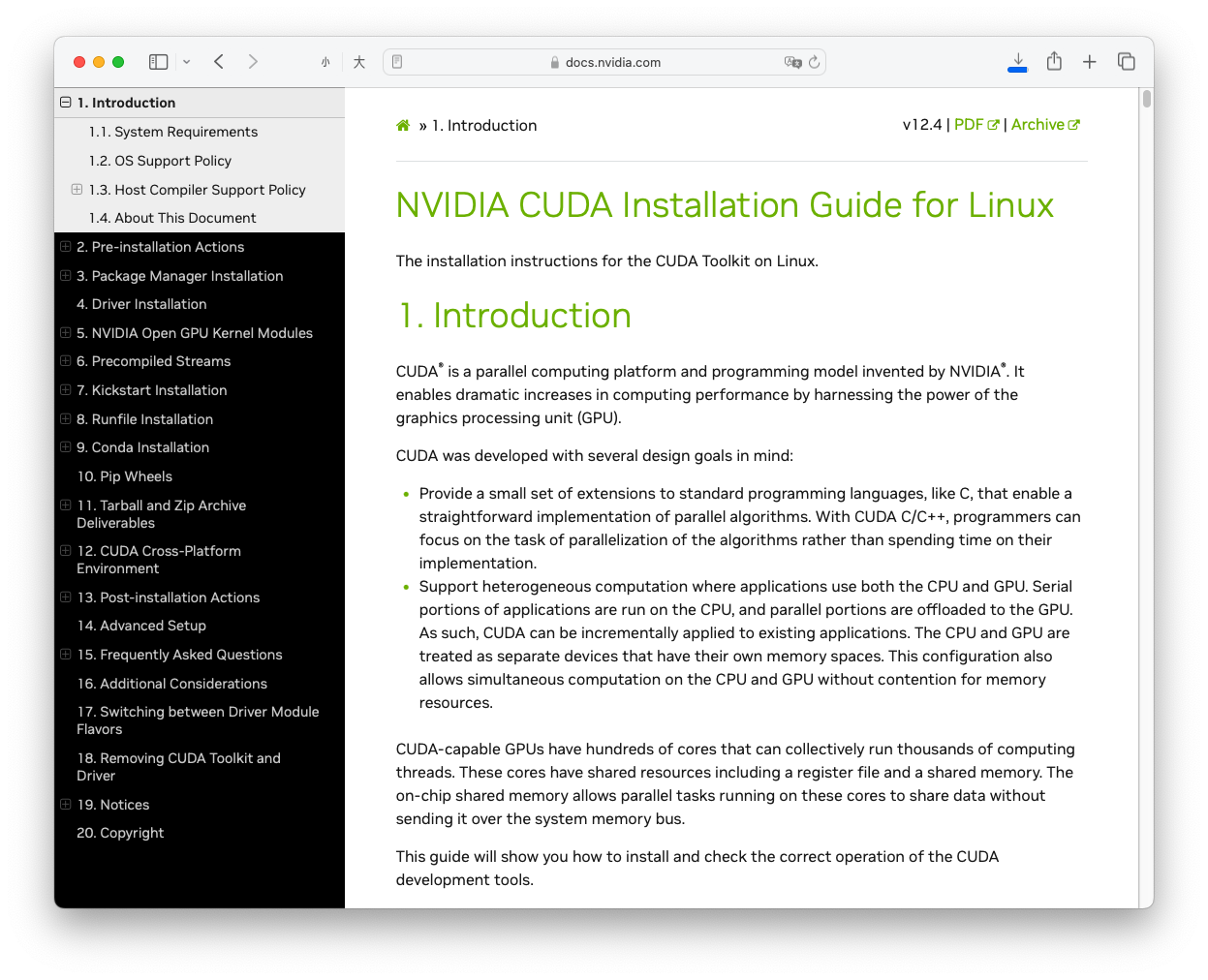Open the PDF version link
Image resolution: width=1208 pixels, height=980 pixels.
[x=976, y=125]
